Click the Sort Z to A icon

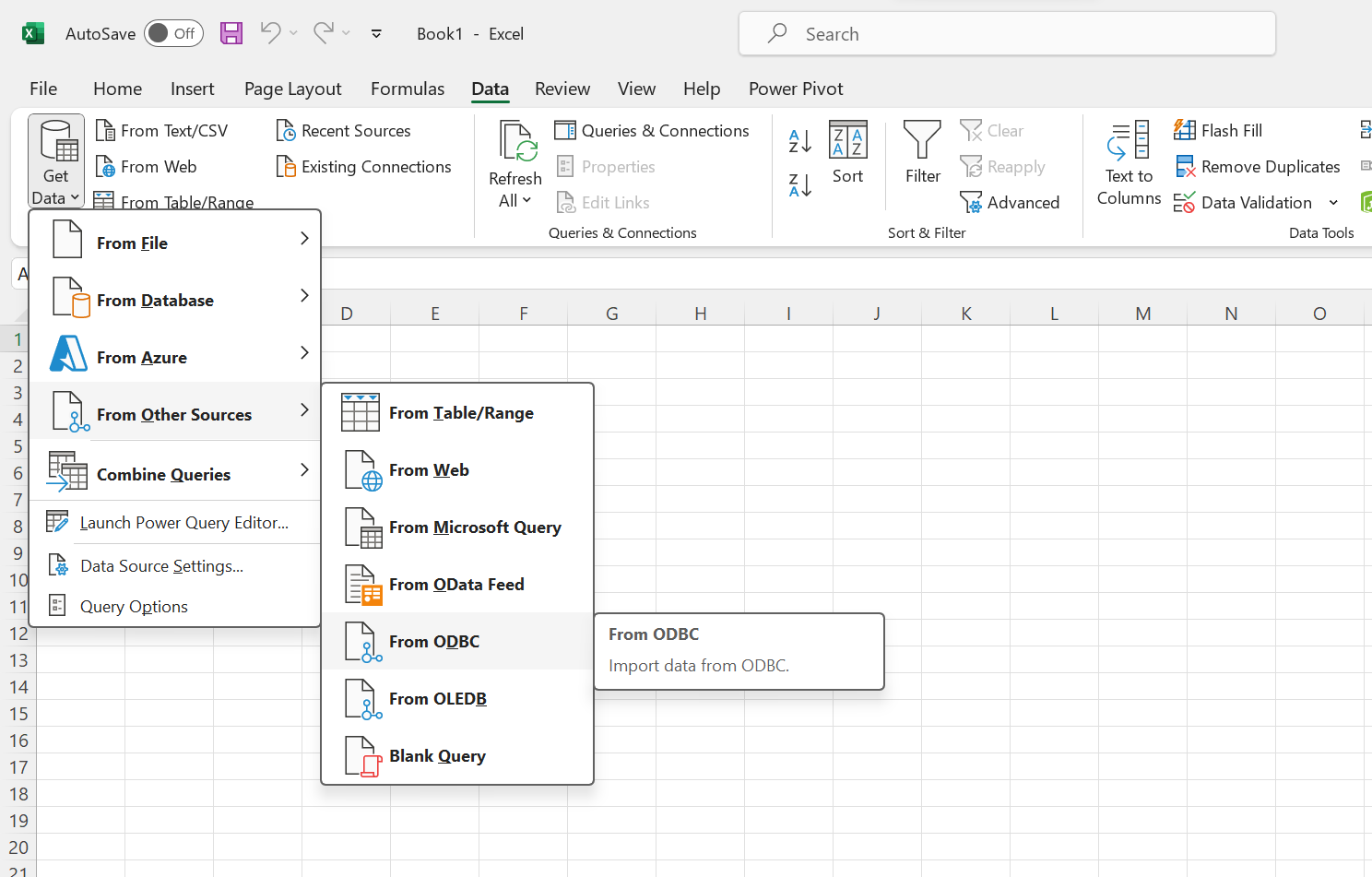pyautogui.click(x=799, y=184)
